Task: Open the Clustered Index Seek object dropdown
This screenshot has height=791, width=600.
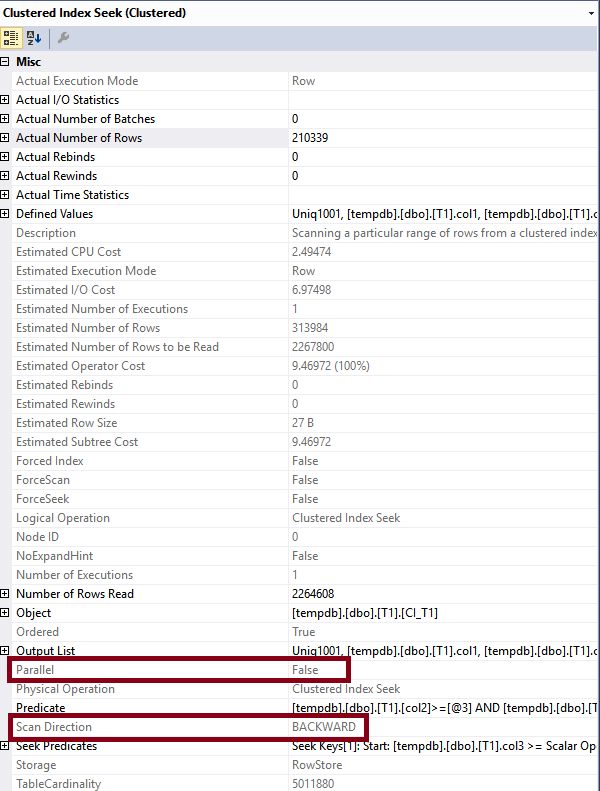Action: coord(591,13)
